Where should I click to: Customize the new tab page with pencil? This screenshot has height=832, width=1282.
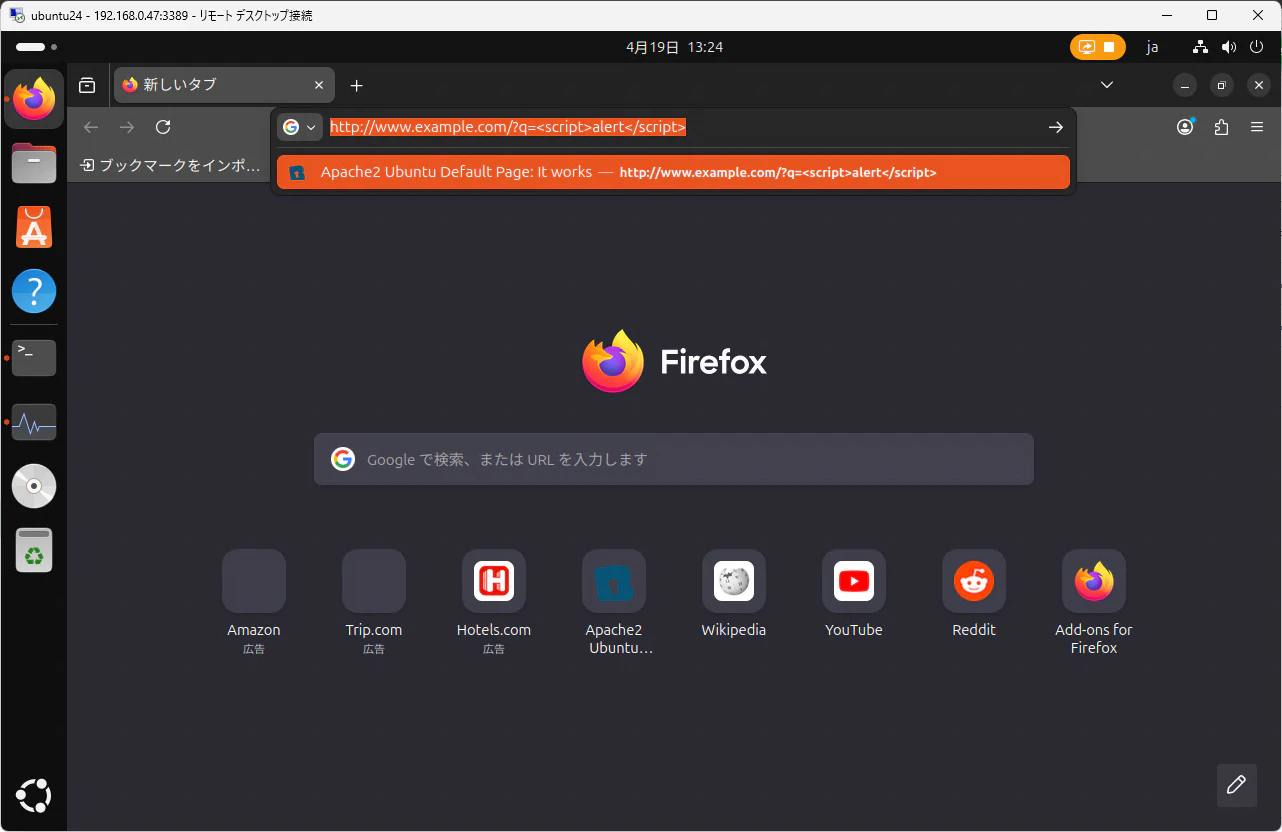(x=1236, y=785)
